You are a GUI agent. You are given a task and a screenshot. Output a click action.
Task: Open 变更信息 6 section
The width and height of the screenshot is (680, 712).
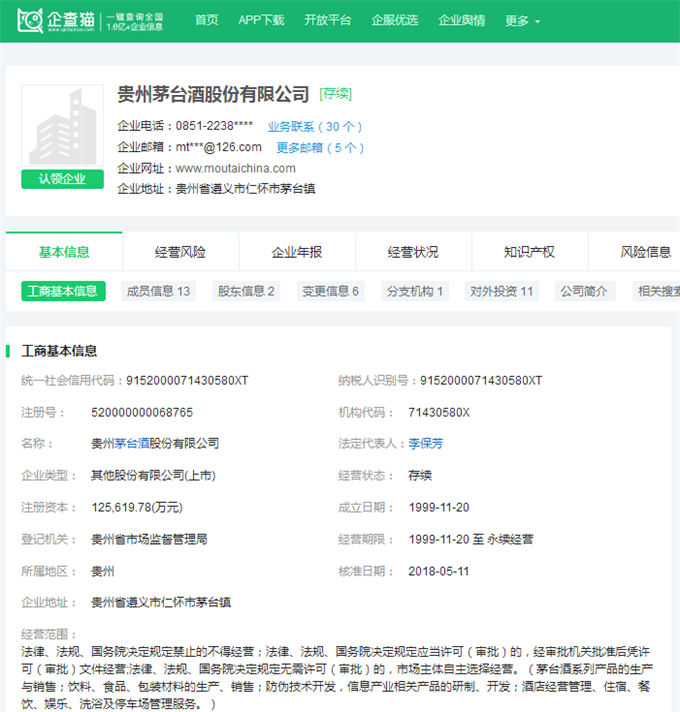pos(330,291)
